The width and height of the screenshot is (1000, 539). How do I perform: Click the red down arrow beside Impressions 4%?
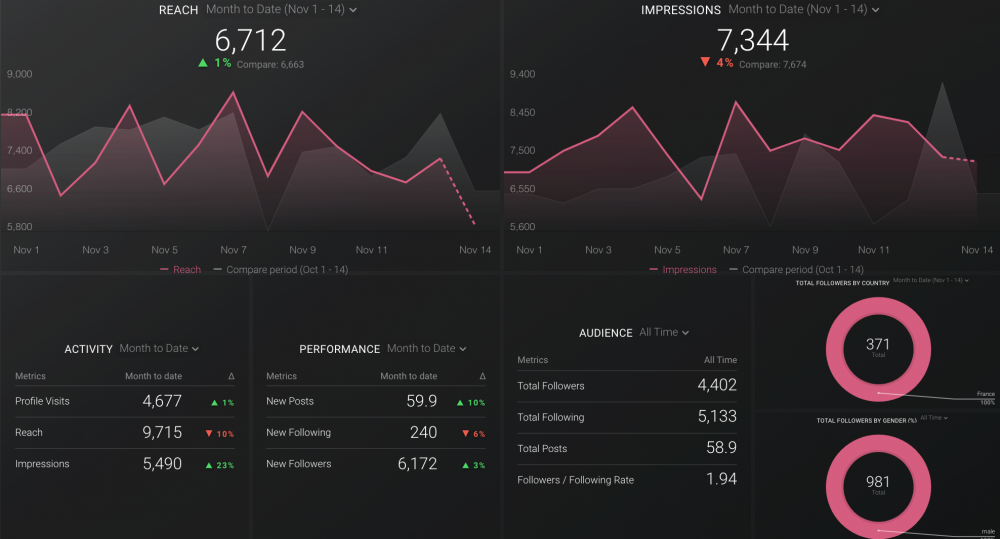click(705, 63)
